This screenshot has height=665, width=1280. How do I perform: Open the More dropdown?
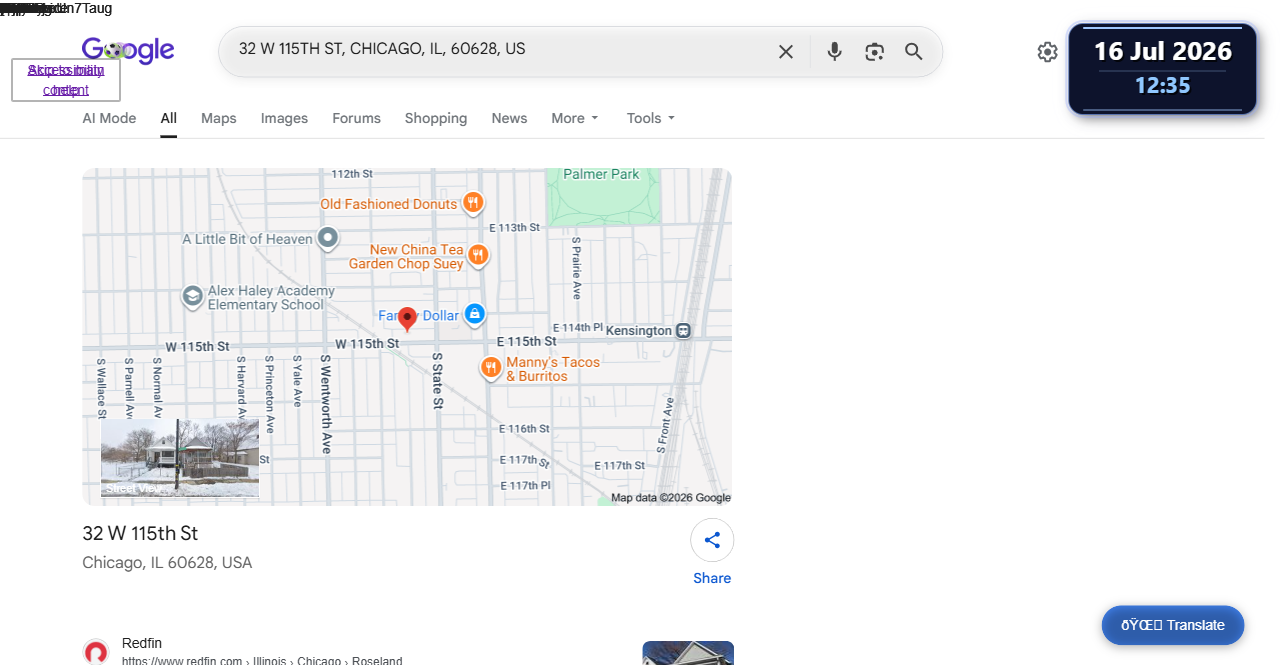(x=575, y=118)
